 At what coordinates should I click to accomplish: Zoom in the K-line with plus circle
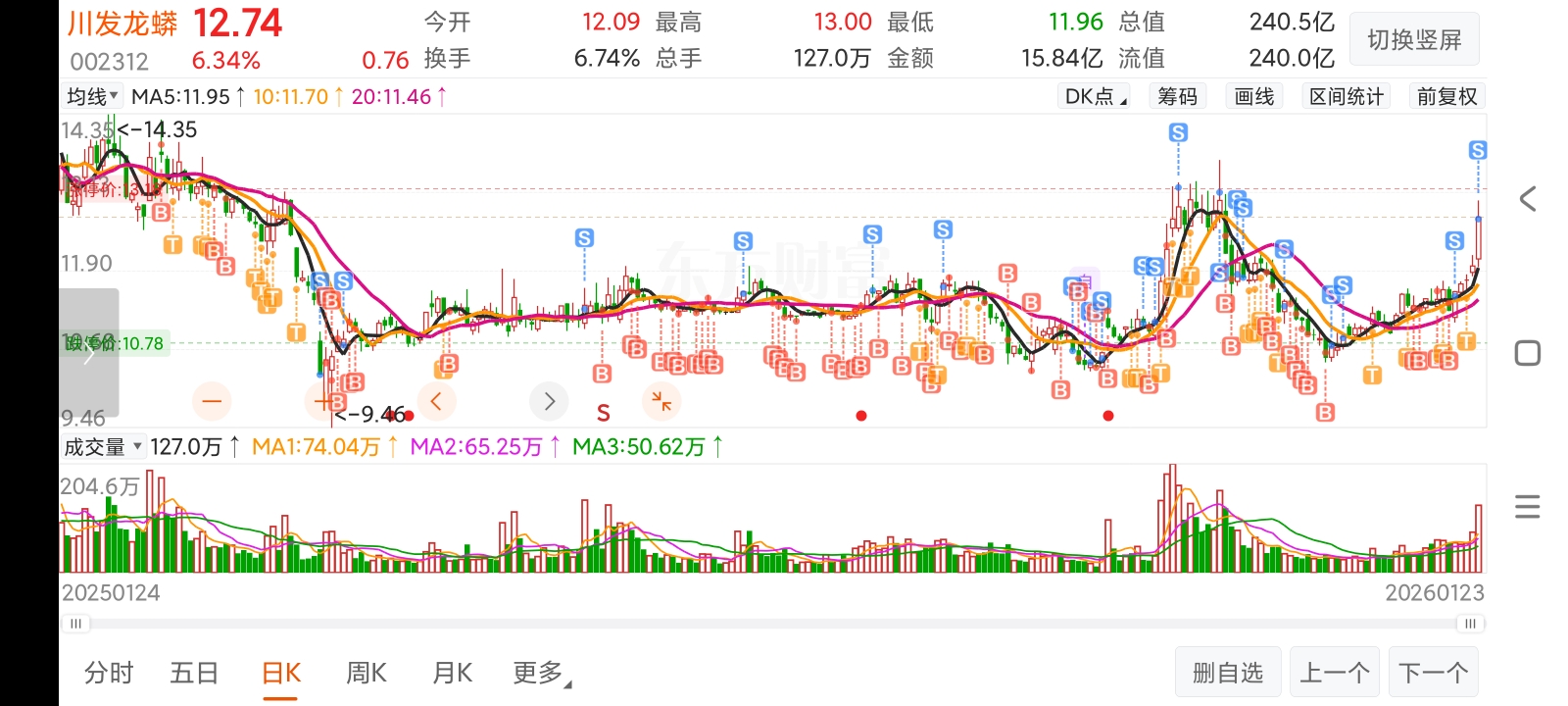click(323, 401)
